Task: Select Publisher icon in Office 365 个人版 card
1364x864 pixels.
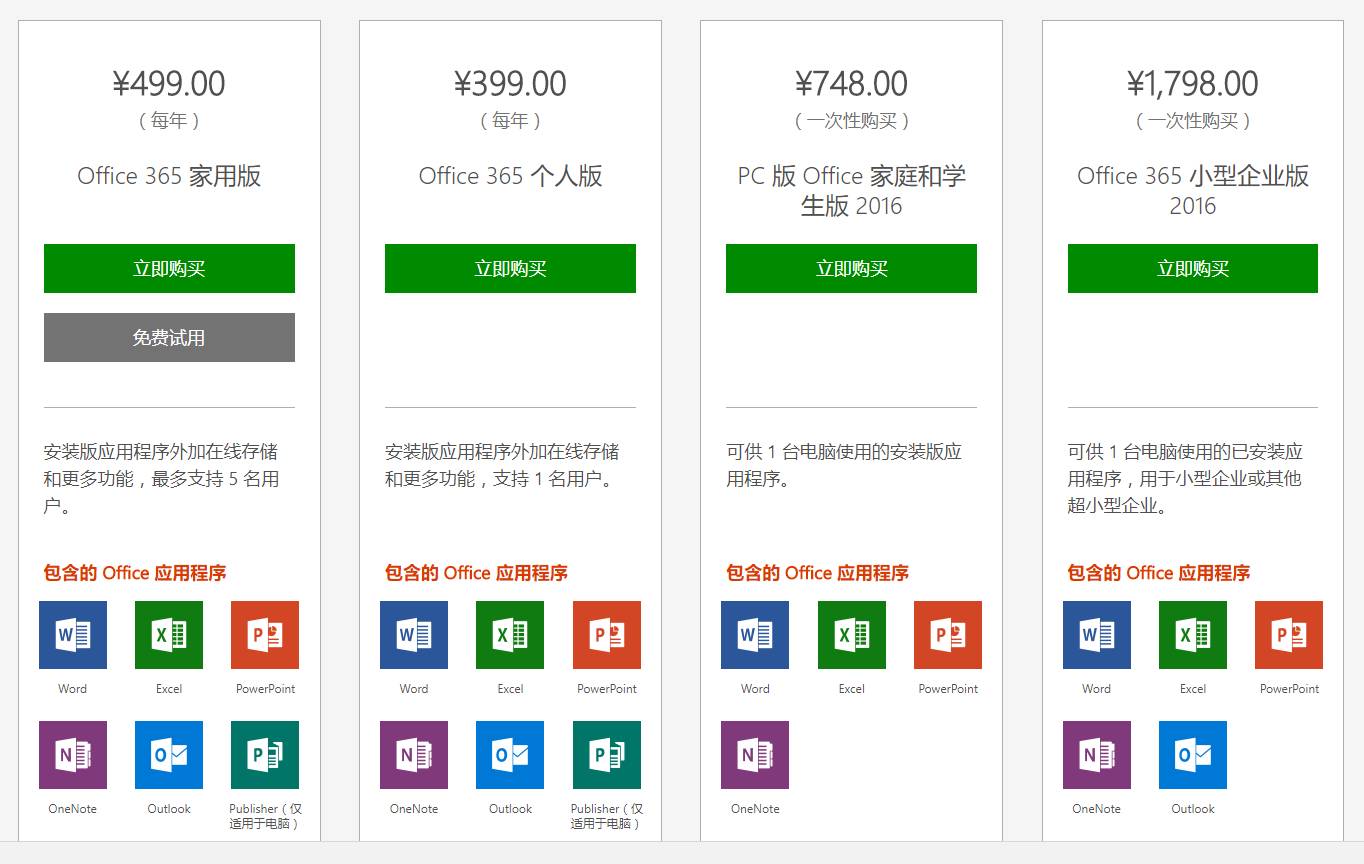Action: point(607,755)
